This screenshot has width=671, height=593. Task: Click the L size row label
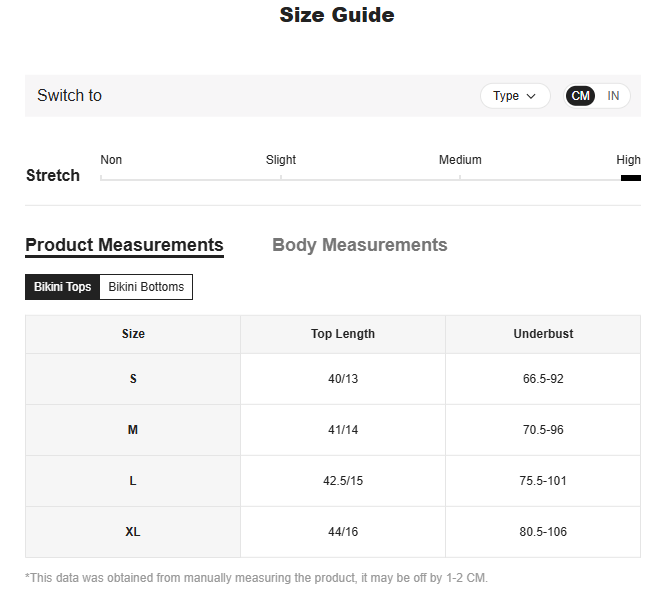tap(133, 481)
